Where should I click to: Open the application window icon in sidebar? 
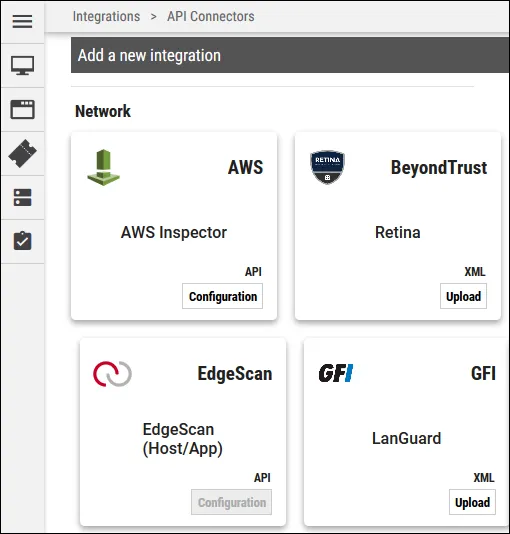(x=22, y=109)
